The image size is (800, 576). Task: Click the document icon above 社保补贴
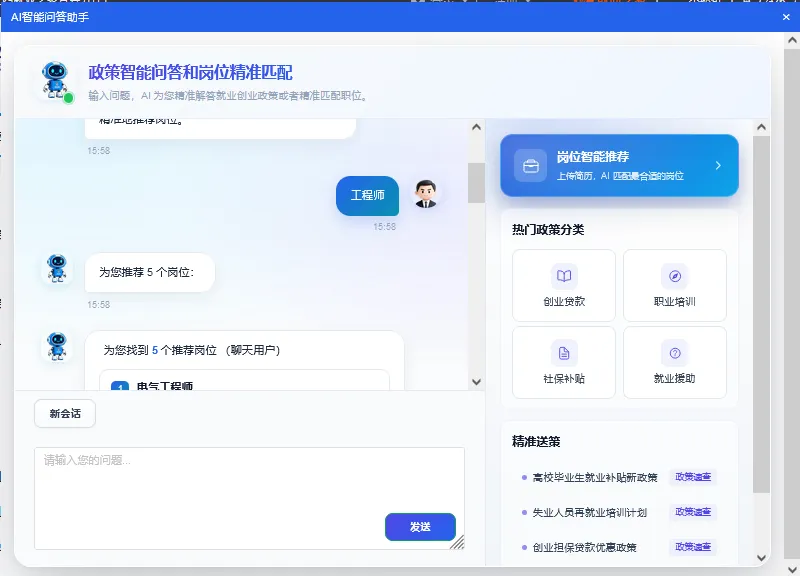coord(564,353)
